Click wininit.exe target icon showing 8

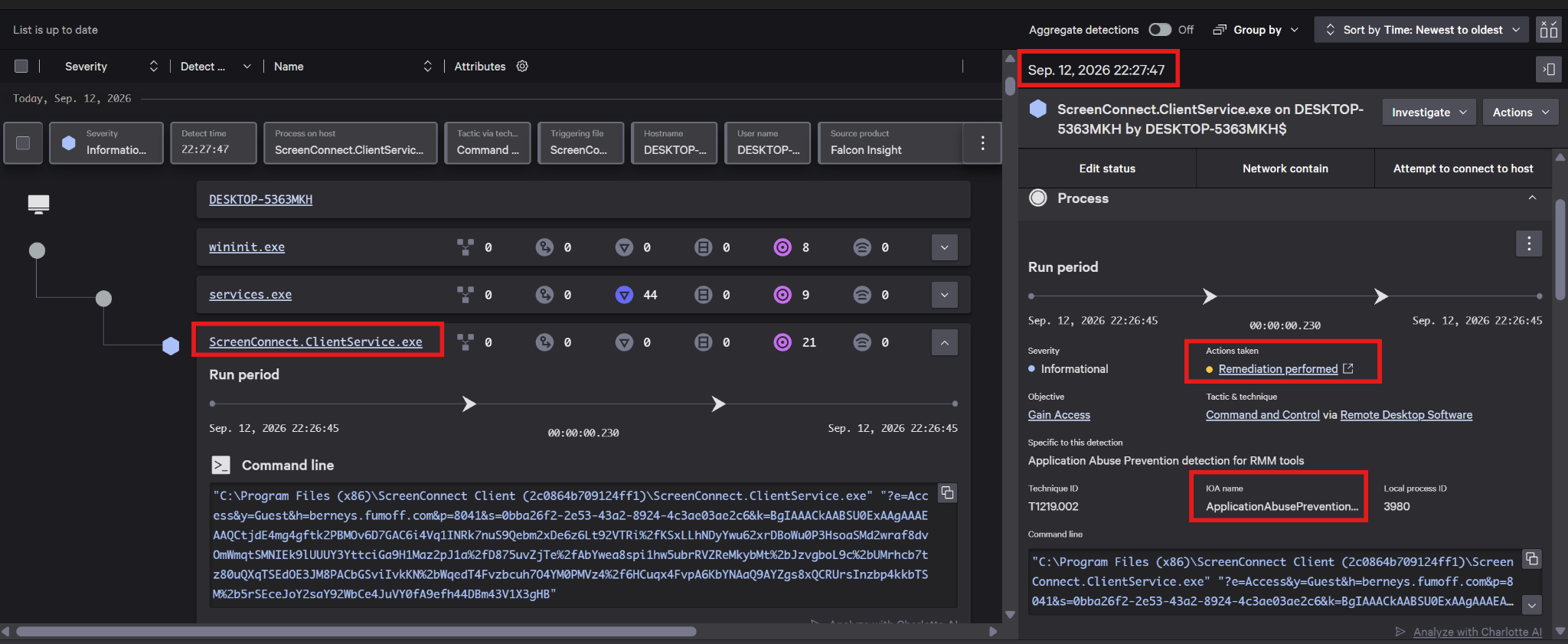click(782, 247)
